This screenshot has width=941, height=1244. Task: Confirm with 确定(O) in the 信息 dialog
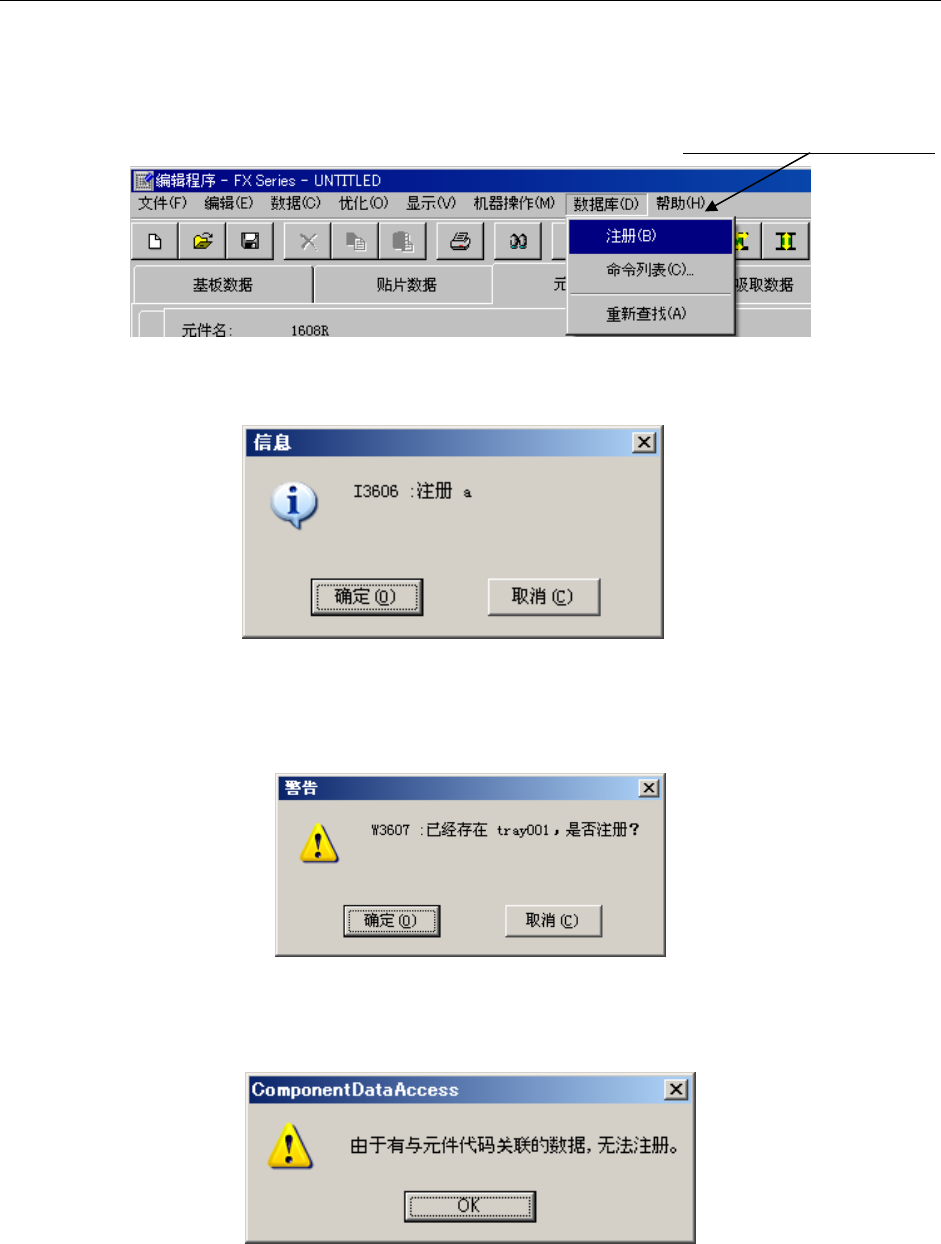pos(366,596)
